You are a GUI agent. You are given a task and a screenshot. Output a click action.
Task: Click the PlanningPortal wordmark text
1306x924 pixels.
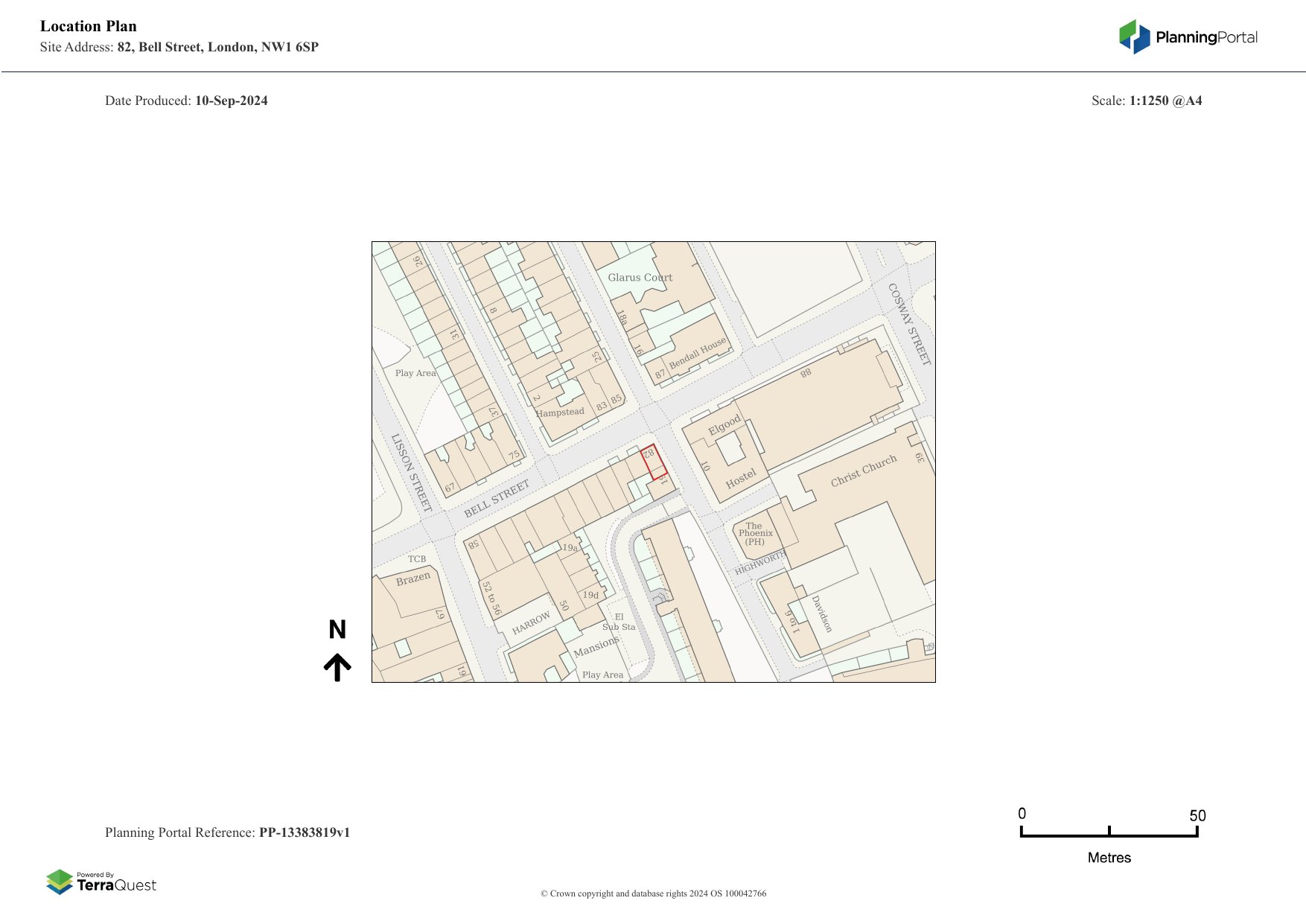click(x=1206, y=37)
